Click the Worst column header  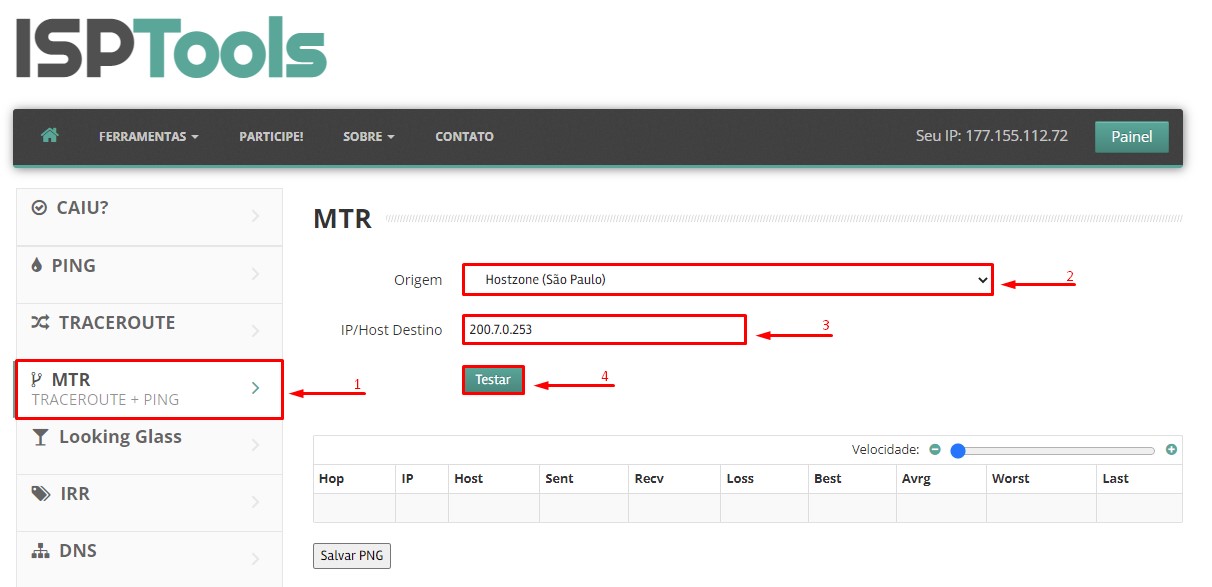(x=1041, y=479)
